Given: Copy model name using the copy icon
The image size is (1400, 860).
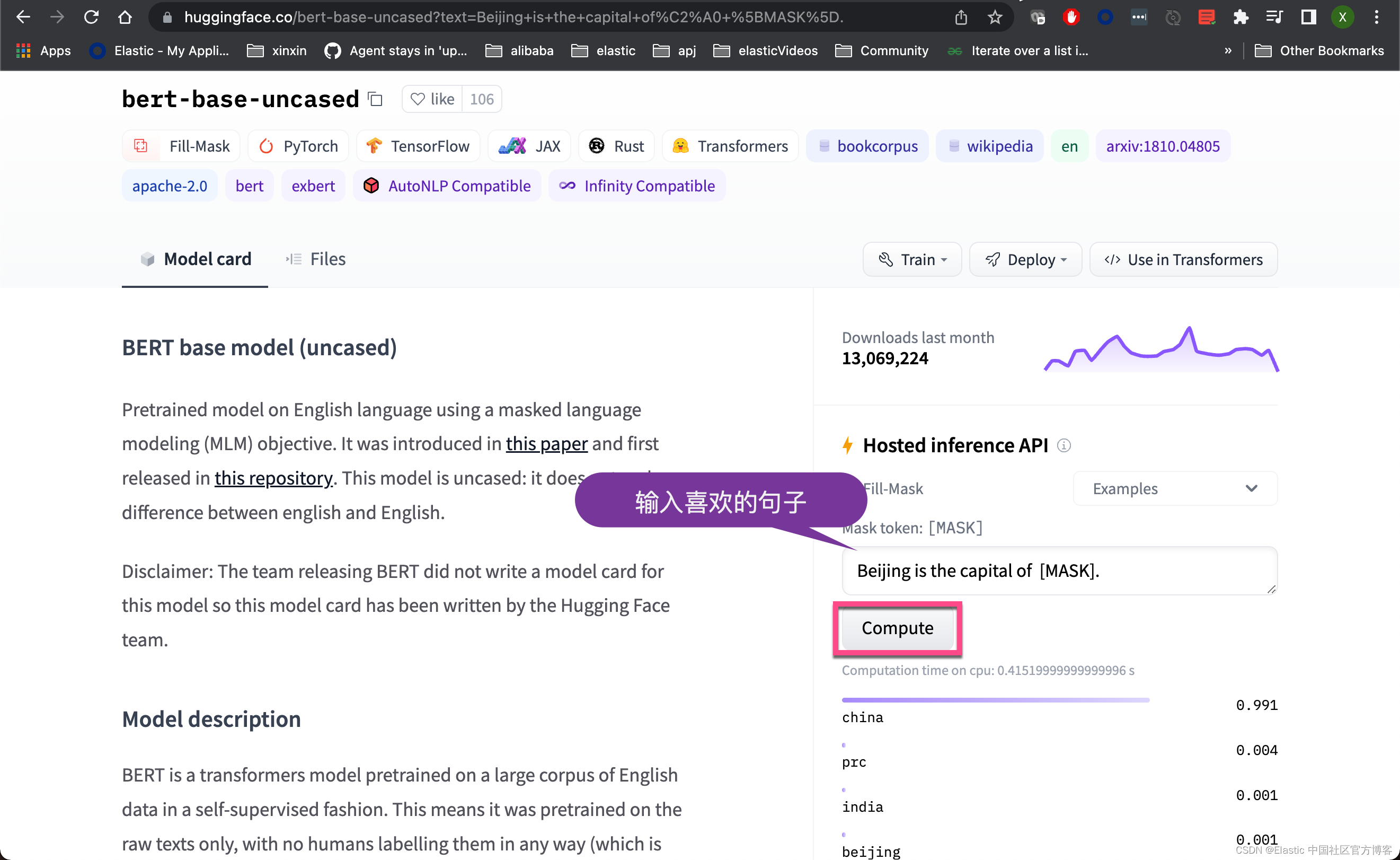Looking at the screenshot, I should tap(375, 99).
